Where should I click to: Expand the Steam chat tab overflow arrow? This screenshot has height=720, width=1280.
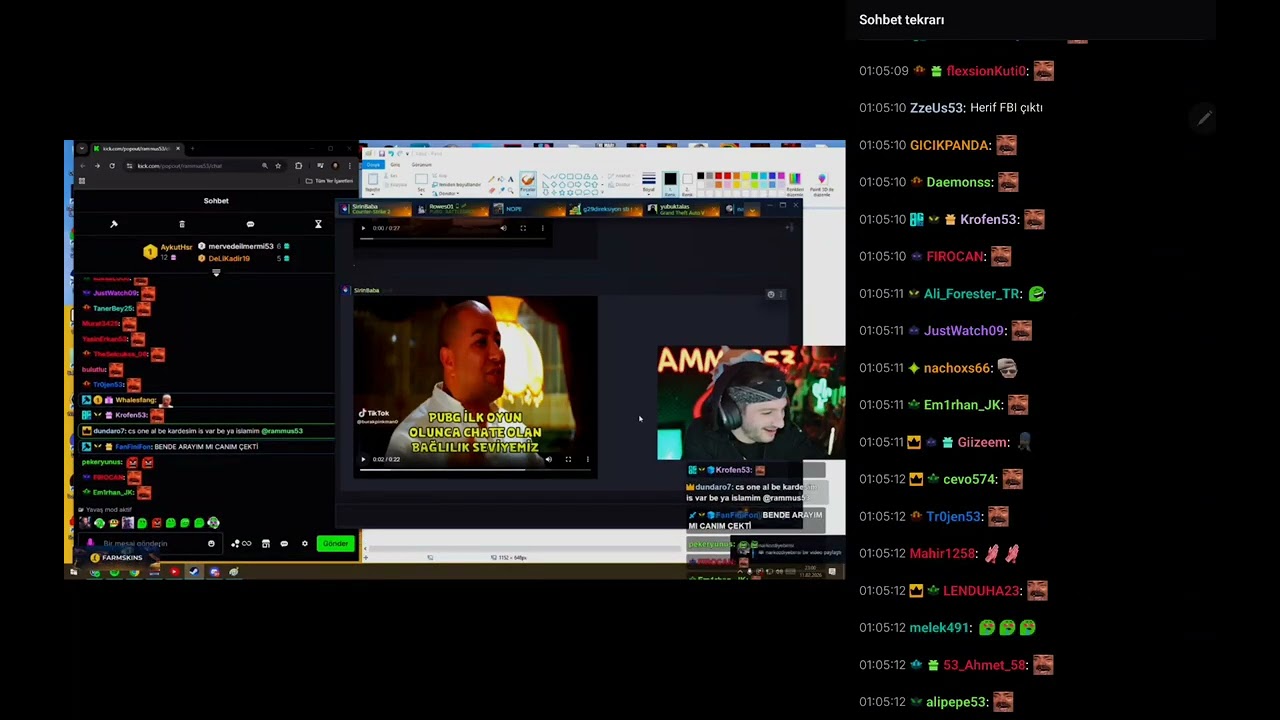pos(752,210)
